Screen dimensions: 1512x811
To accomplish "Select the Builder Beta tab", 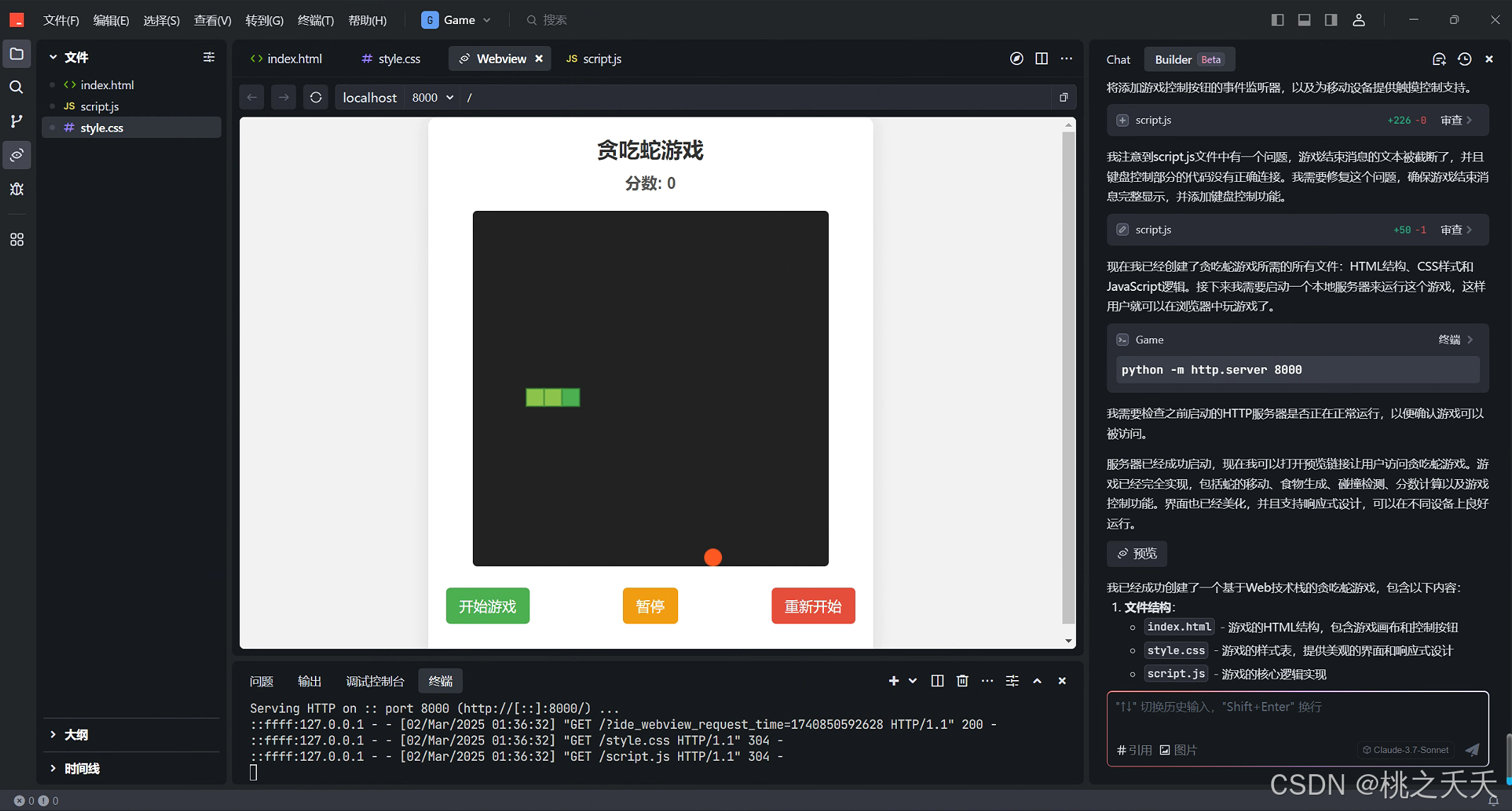I will (x=1189, y=59).
